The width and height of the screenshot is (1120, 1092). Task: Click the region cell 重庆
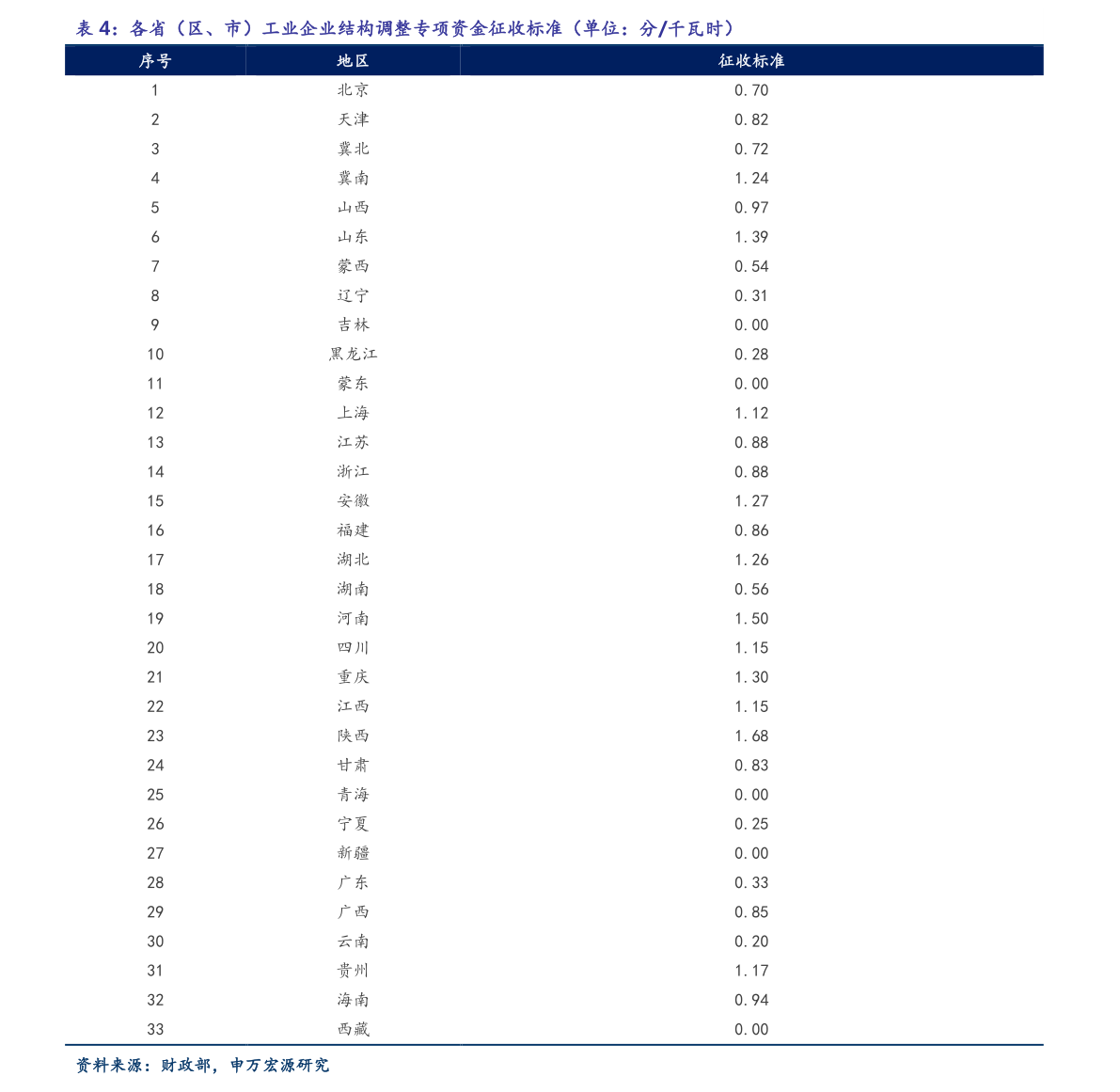coord(353,677)
